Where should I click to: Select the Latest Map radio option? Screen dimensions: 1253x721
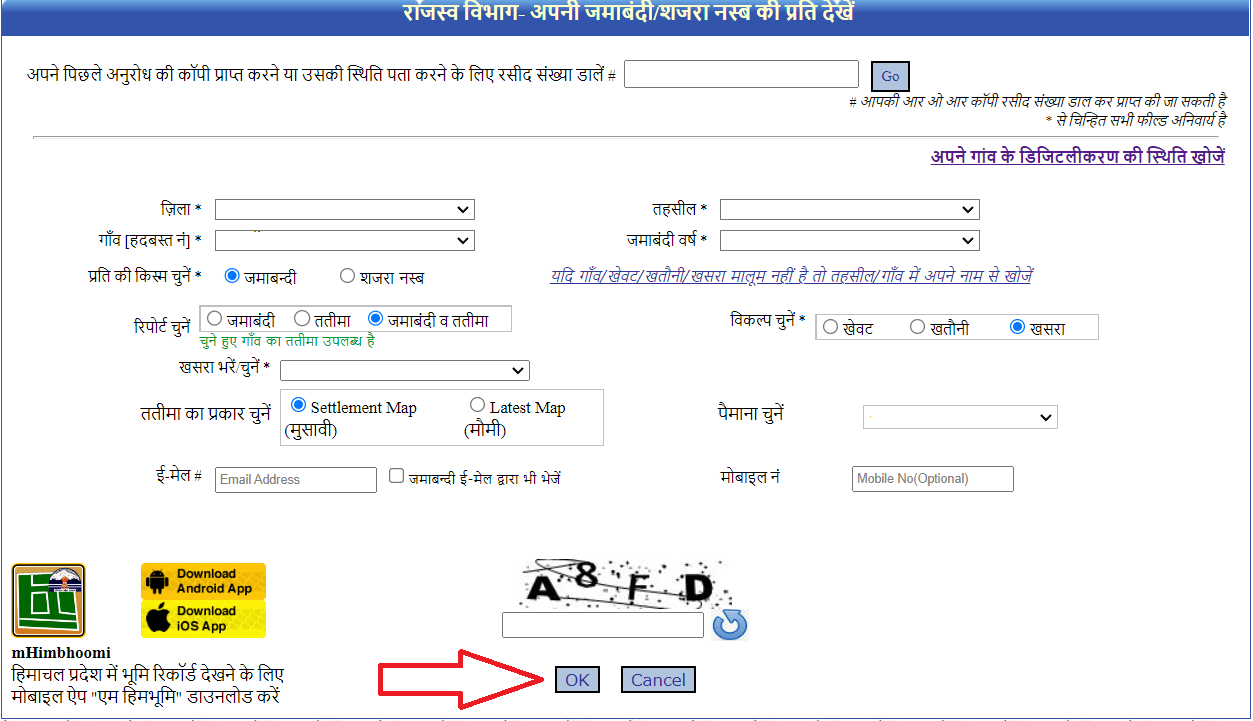[478, 405]
